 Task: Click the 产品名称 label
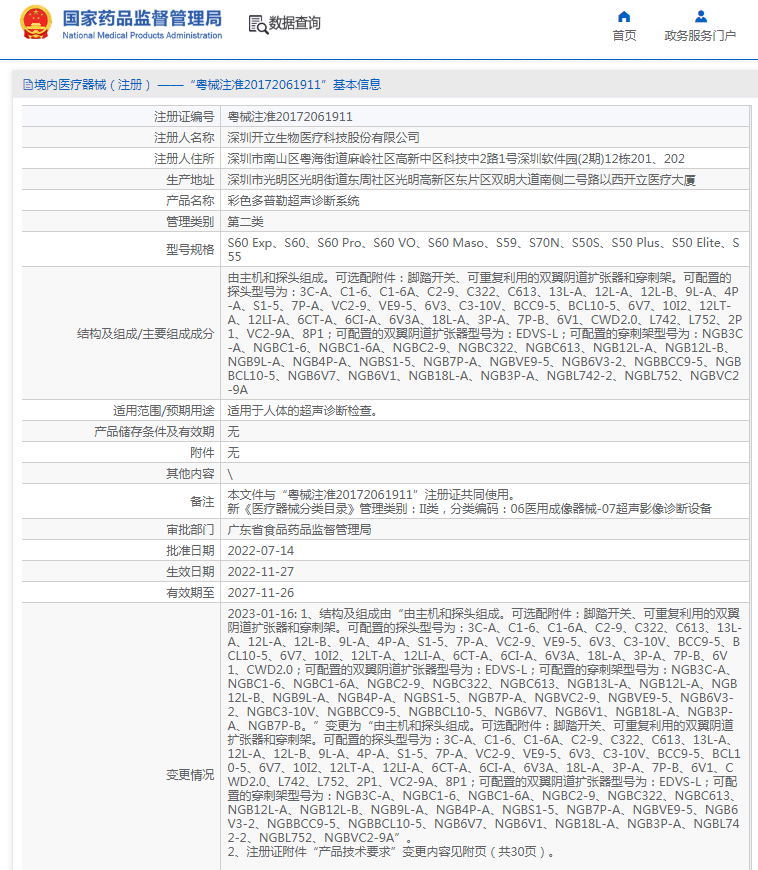(x=190, y=201)
